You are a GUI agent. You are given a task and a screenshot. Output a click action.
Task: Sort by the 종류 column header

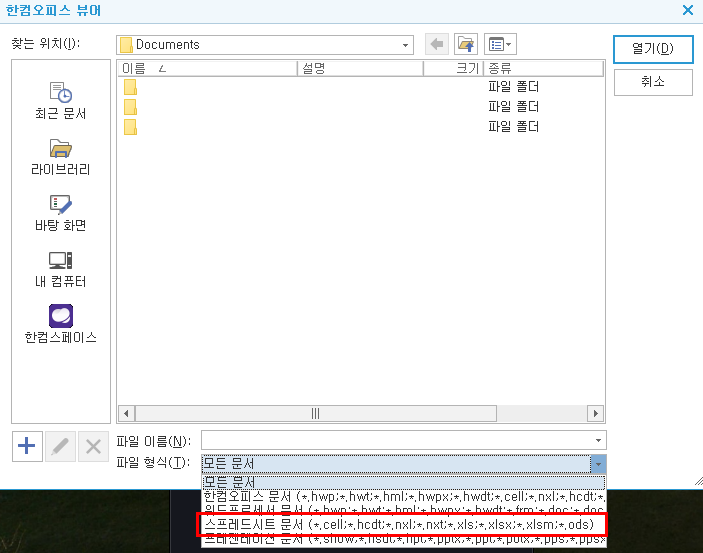click(x=543, y=69)
